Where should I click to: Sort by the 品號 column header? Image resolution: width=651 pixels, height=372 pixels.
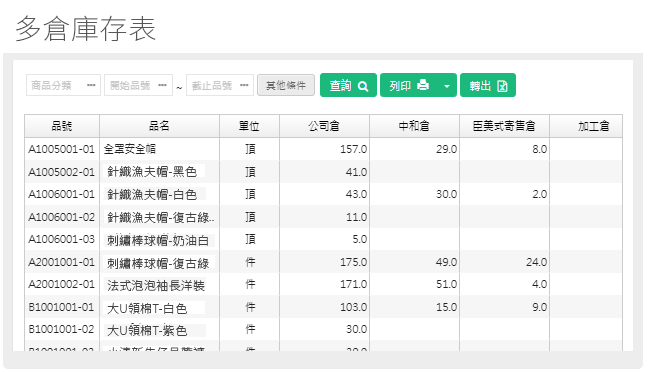pyautogui.click(x=62, y=126)
